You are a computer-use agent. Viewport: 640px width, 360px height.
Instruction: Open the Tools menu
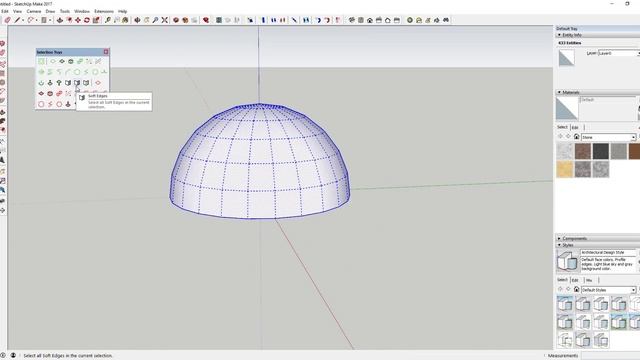[x=65, y=11]
